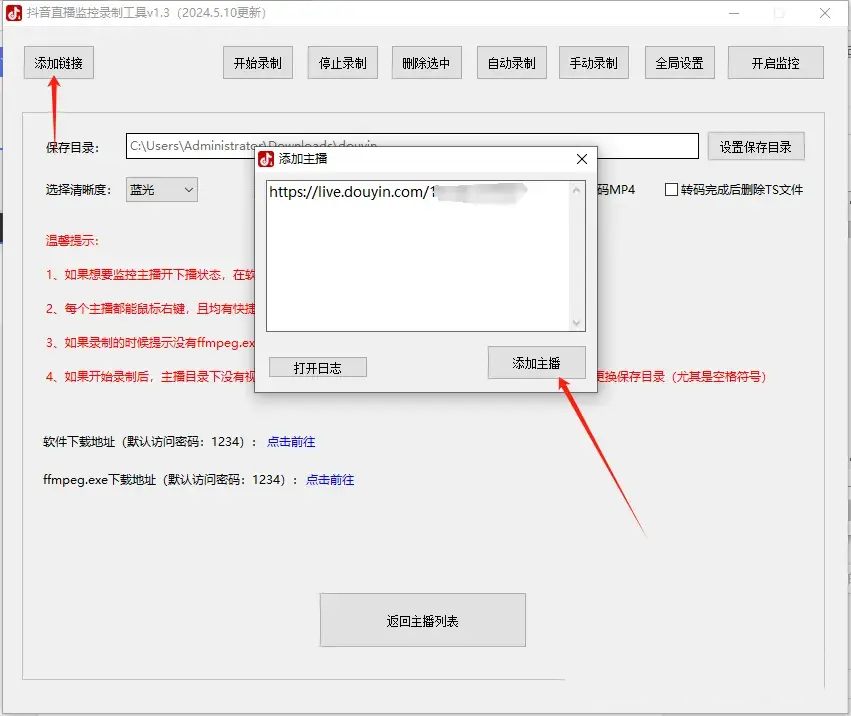Close the main application window
The width and height of the screenshot is (851, 716).
coord(824,13)
